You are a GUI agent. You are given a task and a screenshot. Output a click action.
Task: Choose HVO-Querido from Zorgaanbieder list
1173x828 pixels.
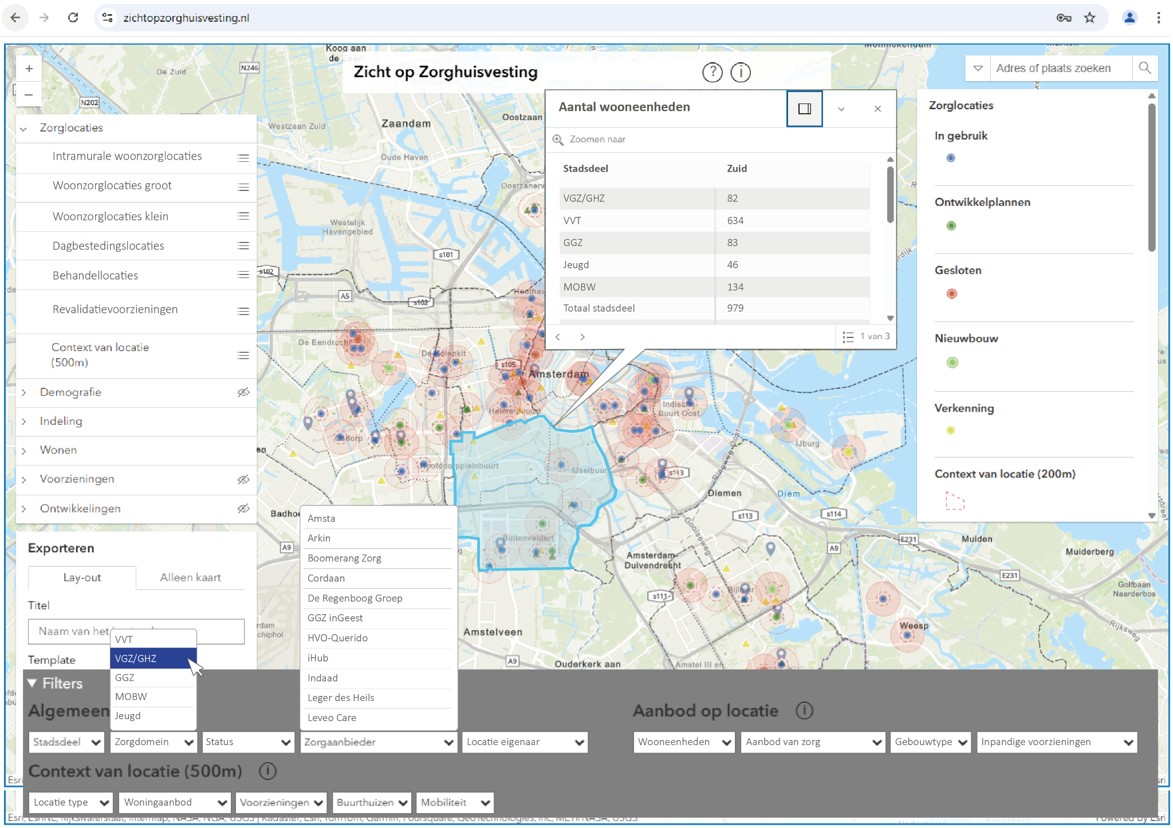(379, 638)
